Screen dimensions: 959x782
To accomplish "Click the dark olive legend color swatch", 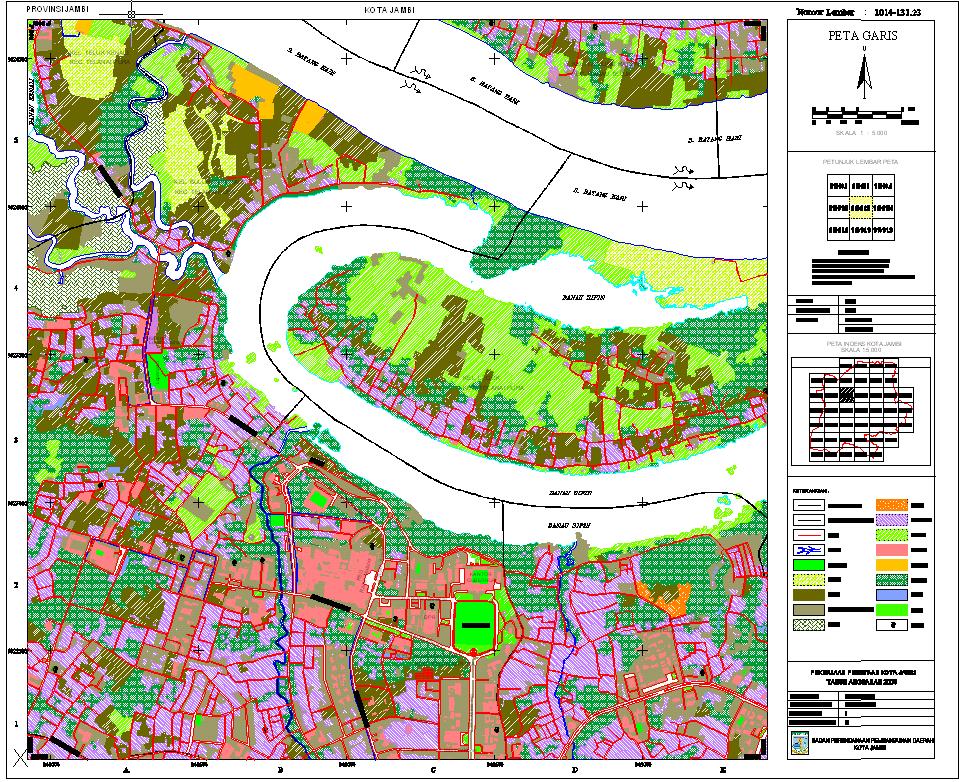I will coord(809,595).
